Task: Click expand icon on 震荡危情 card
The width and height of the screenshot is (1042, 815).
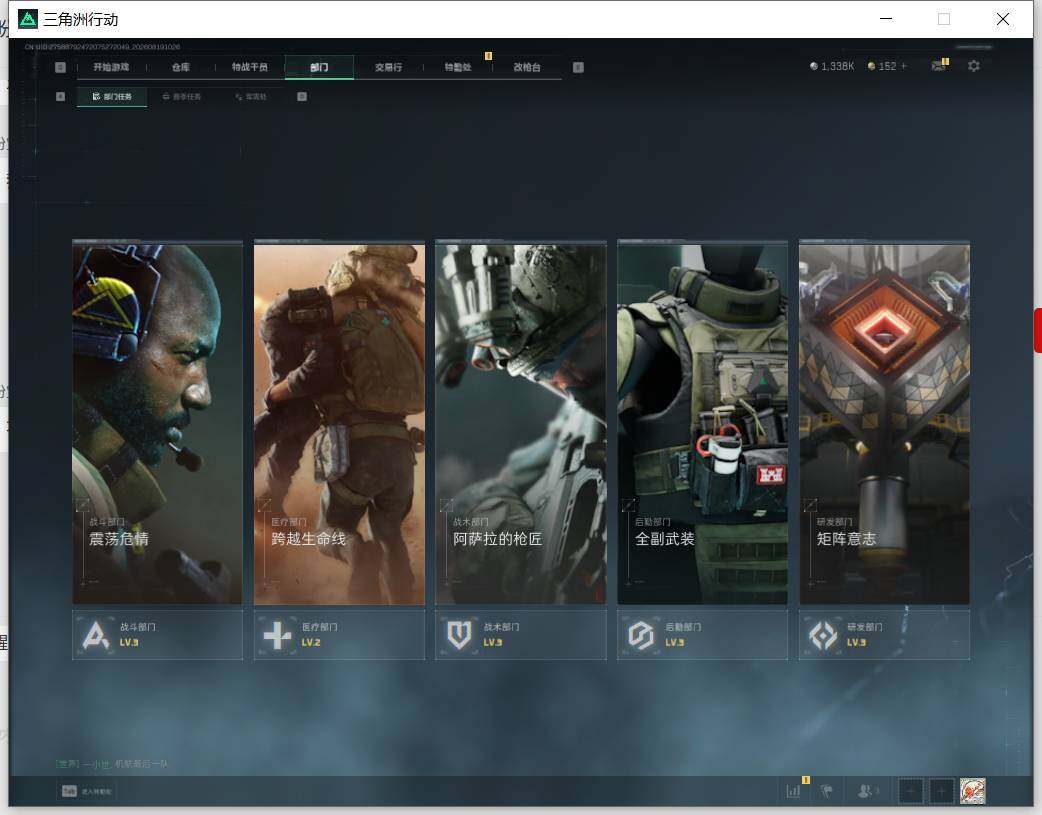Action: 82,505
